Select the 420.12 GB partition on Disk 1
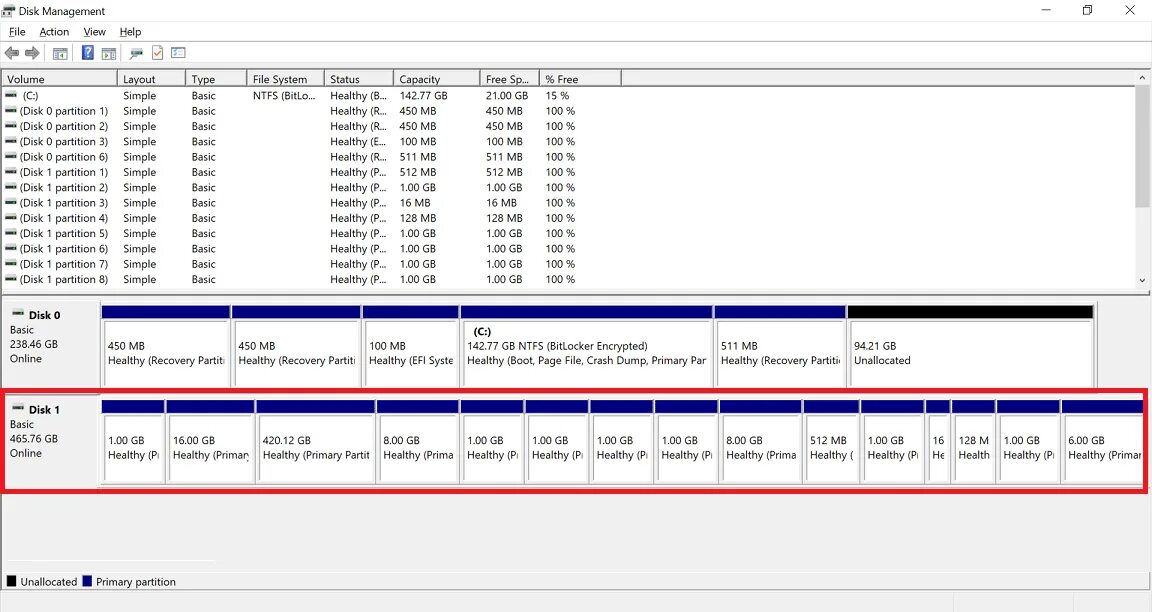Viewport: 1152px width, 612px height. (315, 441)
